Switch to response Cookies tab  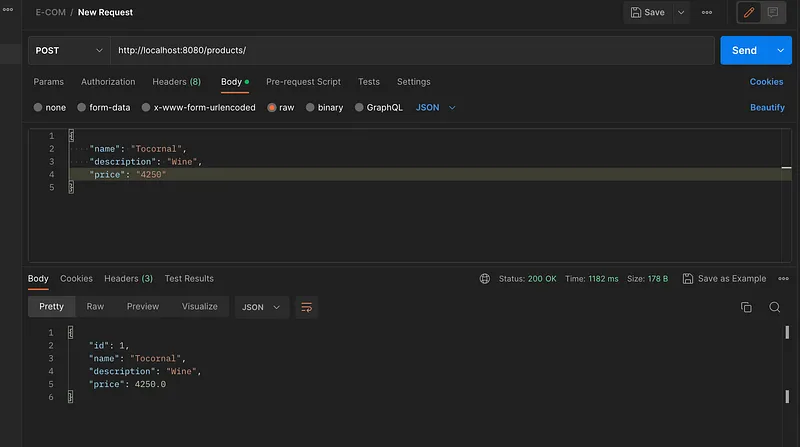coord(77,279)
